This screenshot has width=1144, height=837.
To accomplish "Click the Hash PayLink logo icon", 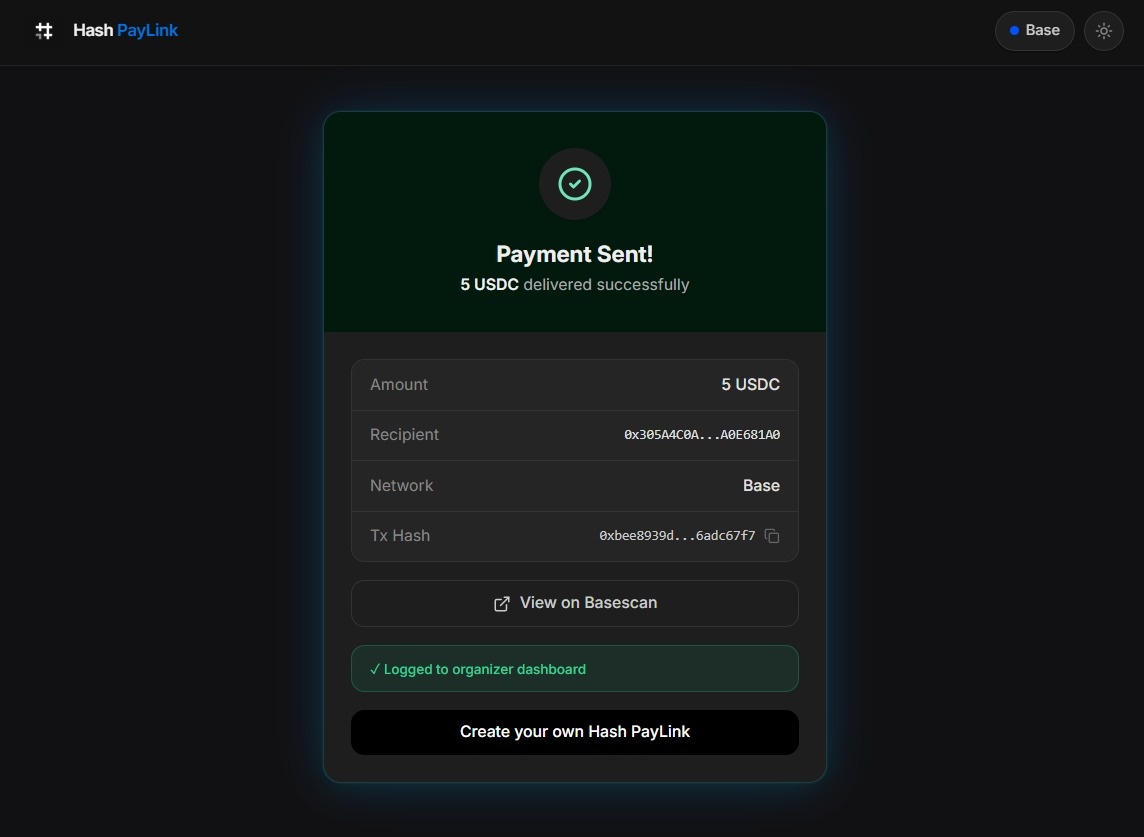I will point(44,31).
